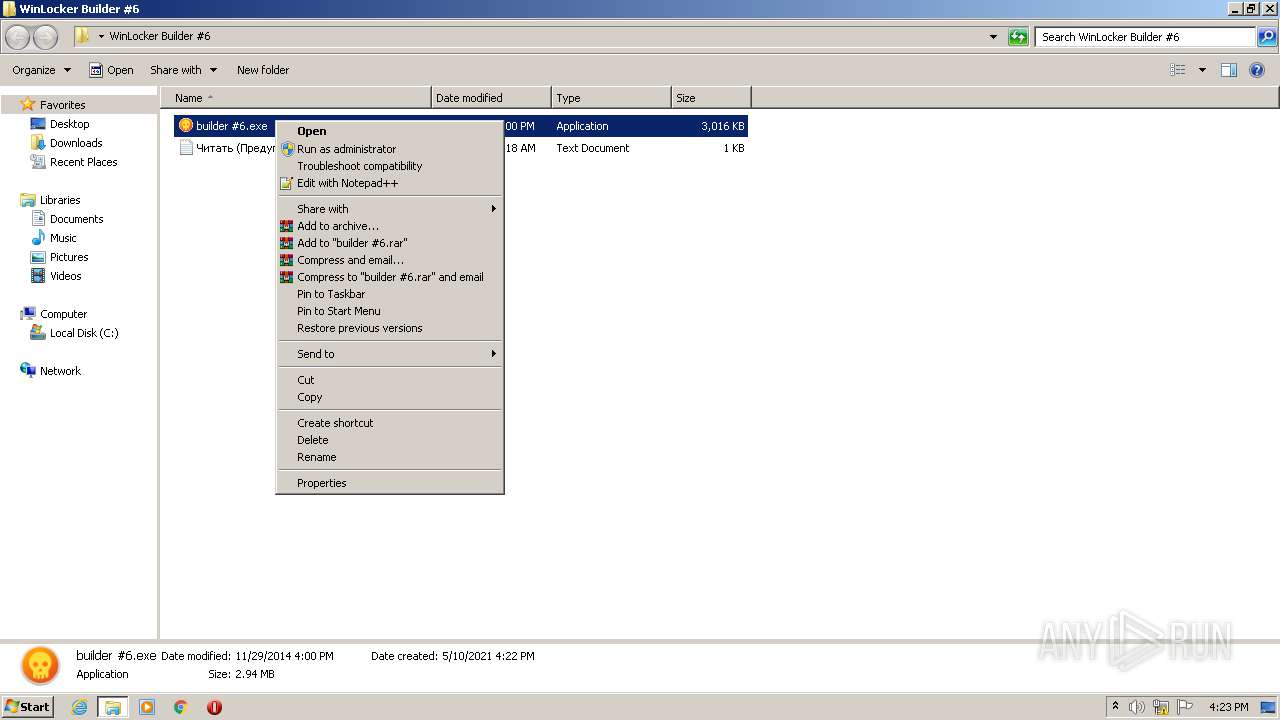
Task: Expand the Send to submenu
Action: [x=389, y=354]
